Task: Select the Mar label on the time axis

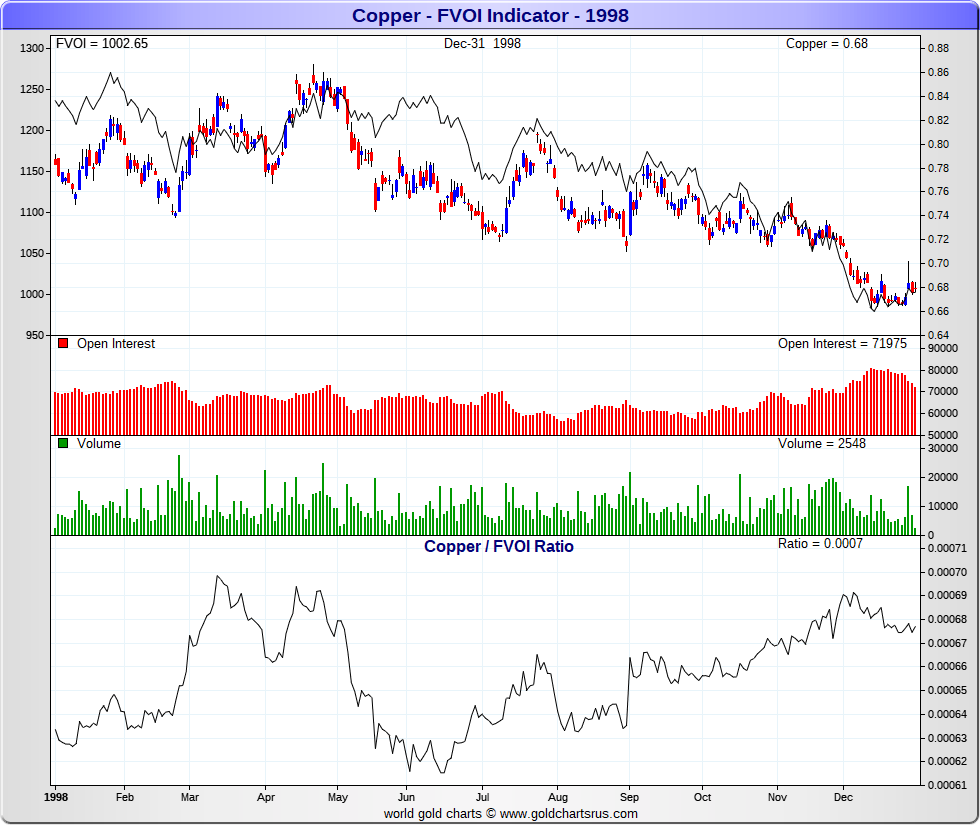Action: (189, 797)
